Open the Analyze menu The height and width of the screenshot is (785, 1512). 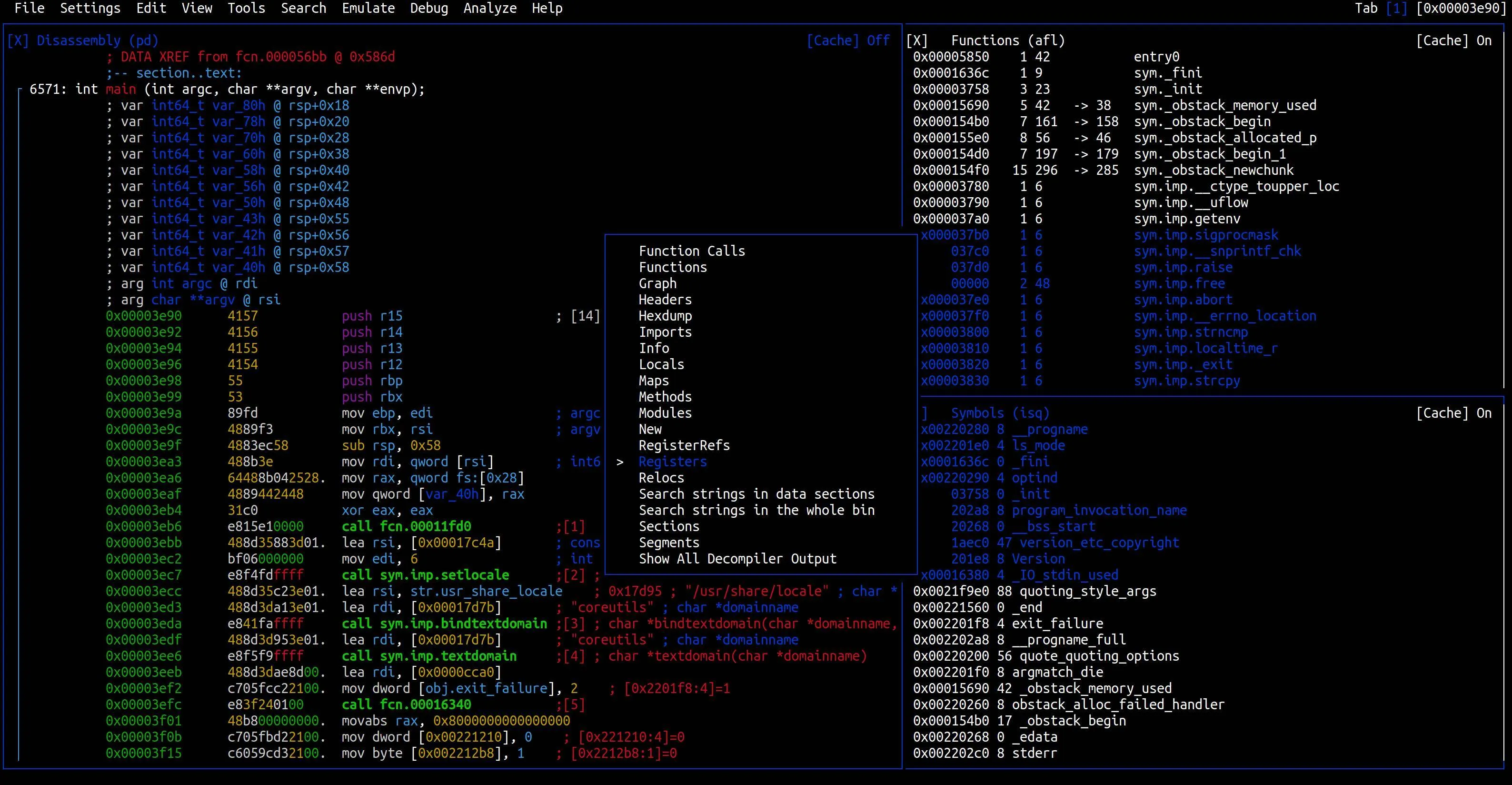[489, 8]
